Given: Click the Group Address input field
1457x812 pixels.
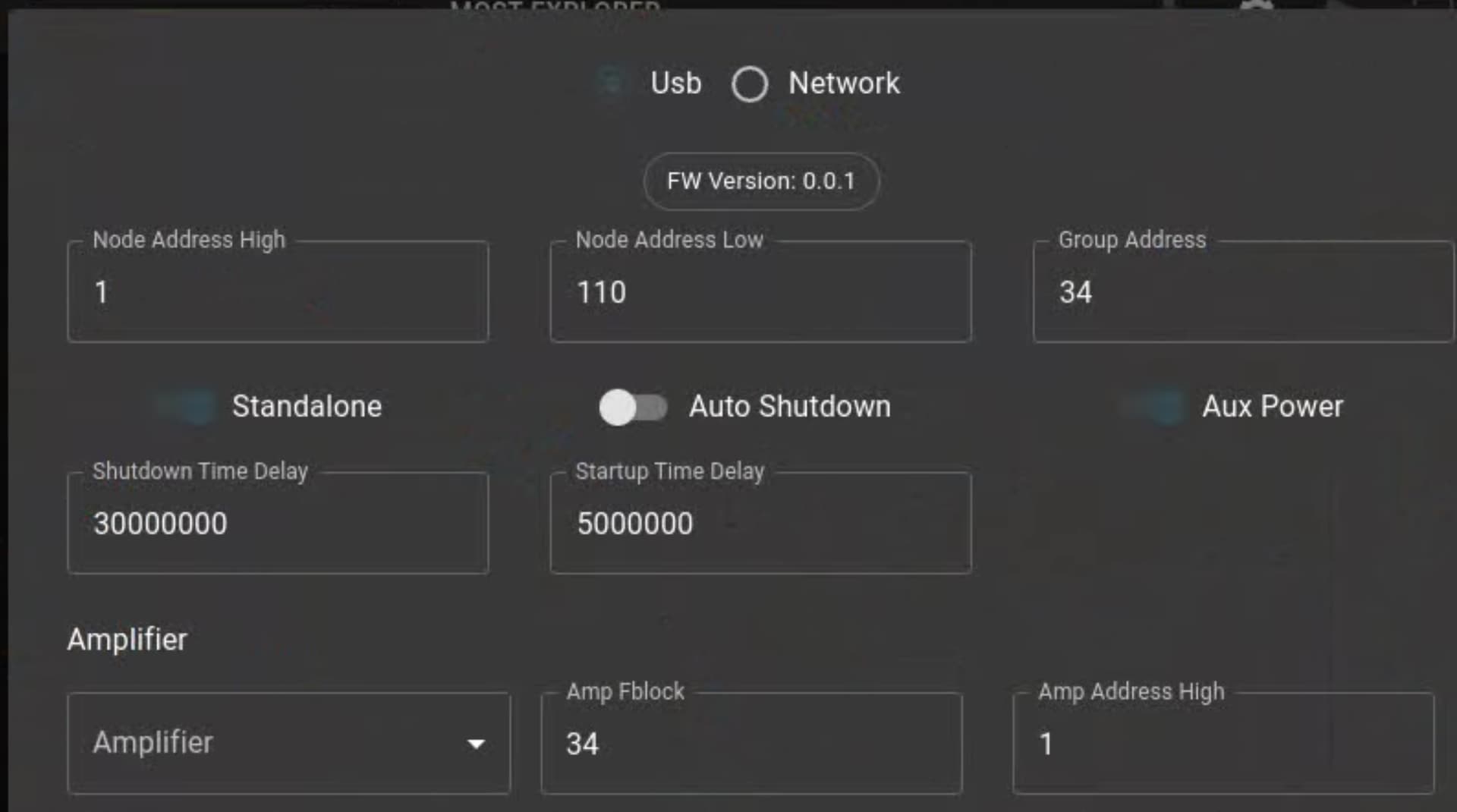Looking at the screenshot, I should 1243,291.
